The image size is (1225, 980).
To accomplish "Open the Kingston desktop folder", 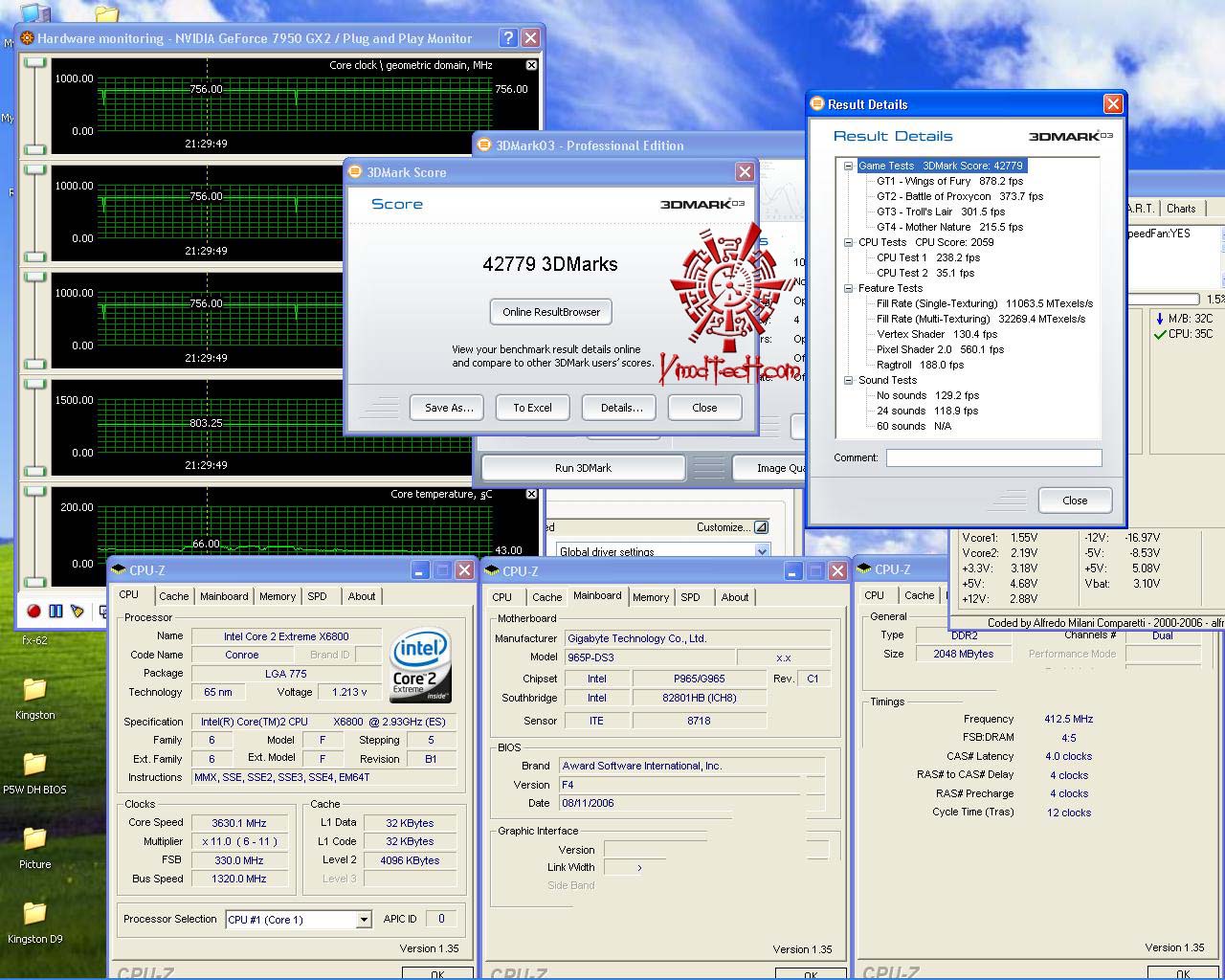I will [35, 699].
